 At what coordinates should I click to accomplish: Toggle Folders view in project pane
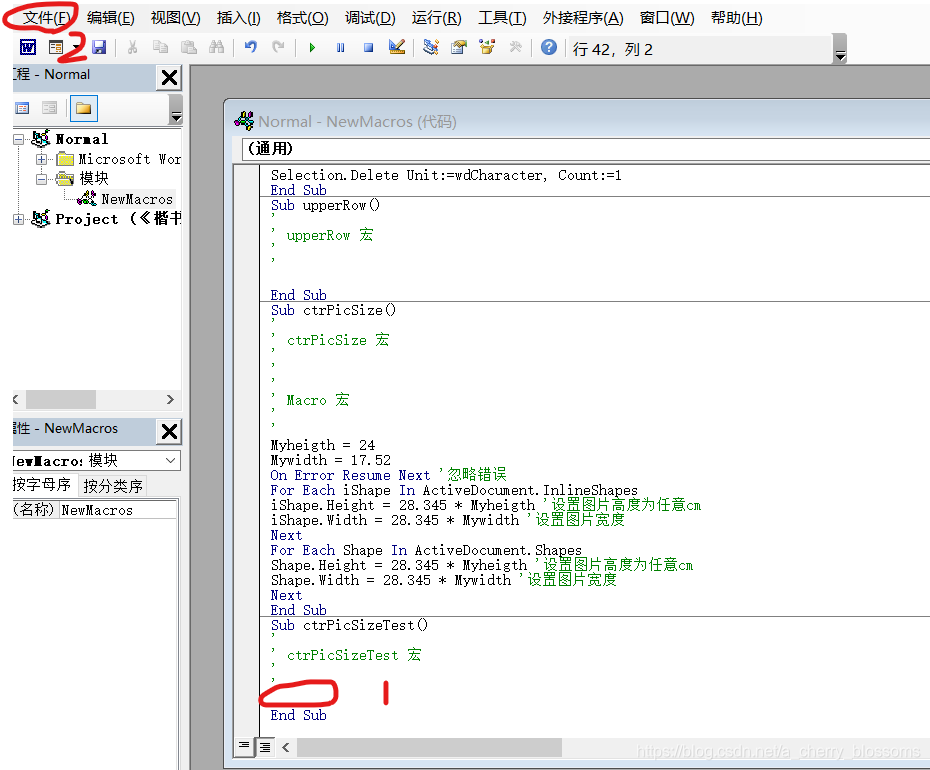click(84, 108)
